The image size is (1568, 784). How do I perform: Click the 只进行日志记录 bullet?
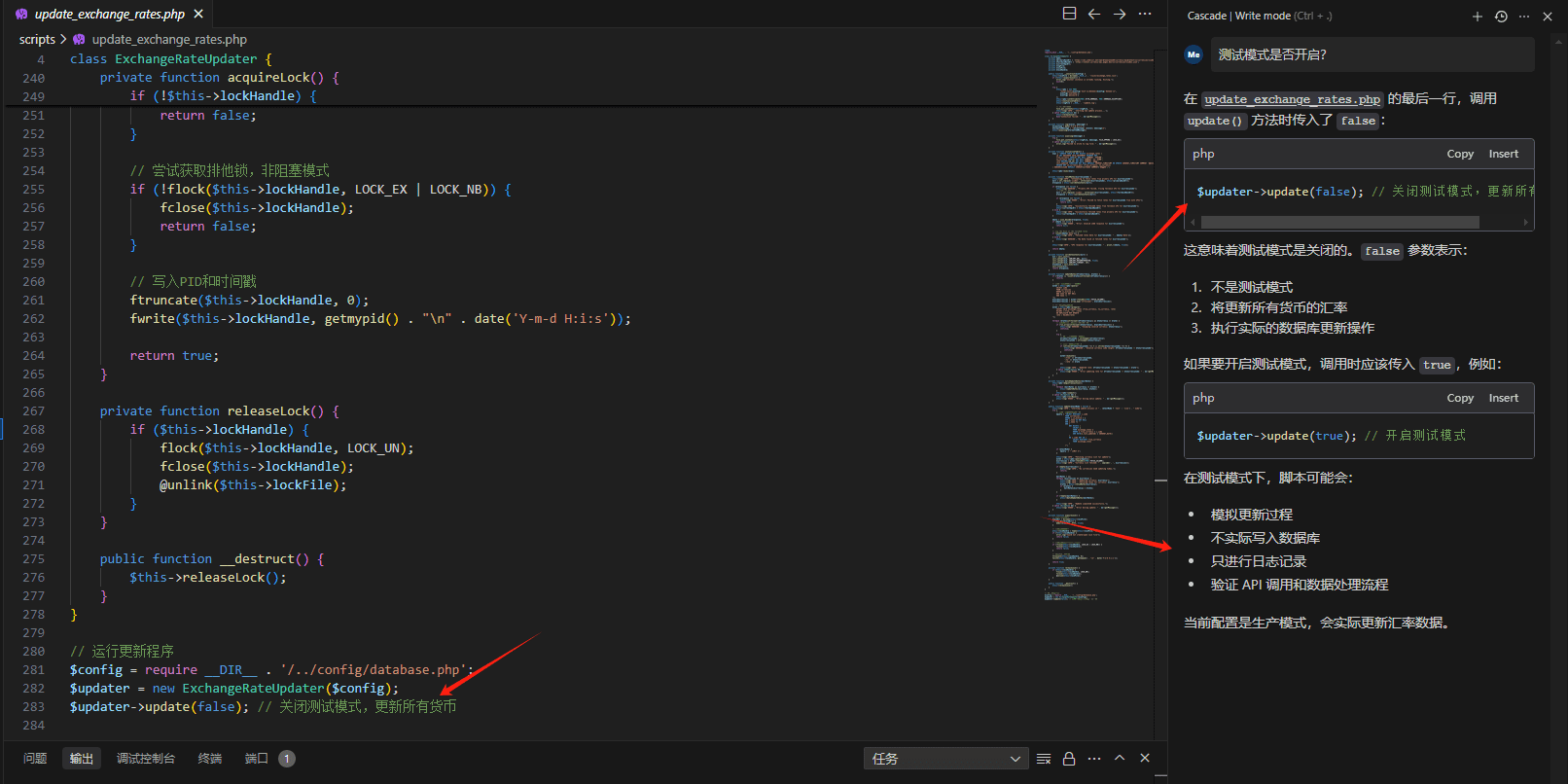[x=1258, y=561]
